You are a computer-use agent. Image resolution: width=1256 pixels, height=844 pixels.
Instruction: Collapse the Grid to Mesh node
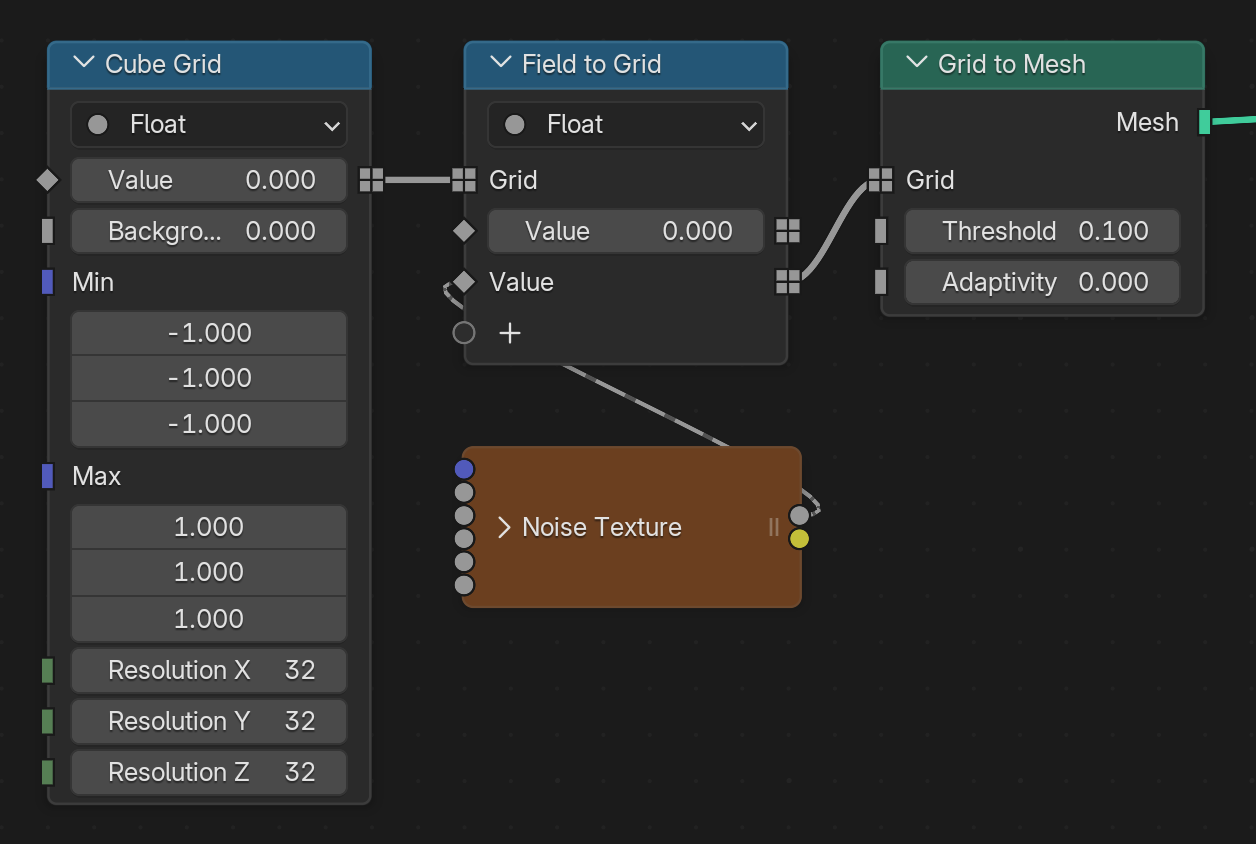[x=916, y=64]
